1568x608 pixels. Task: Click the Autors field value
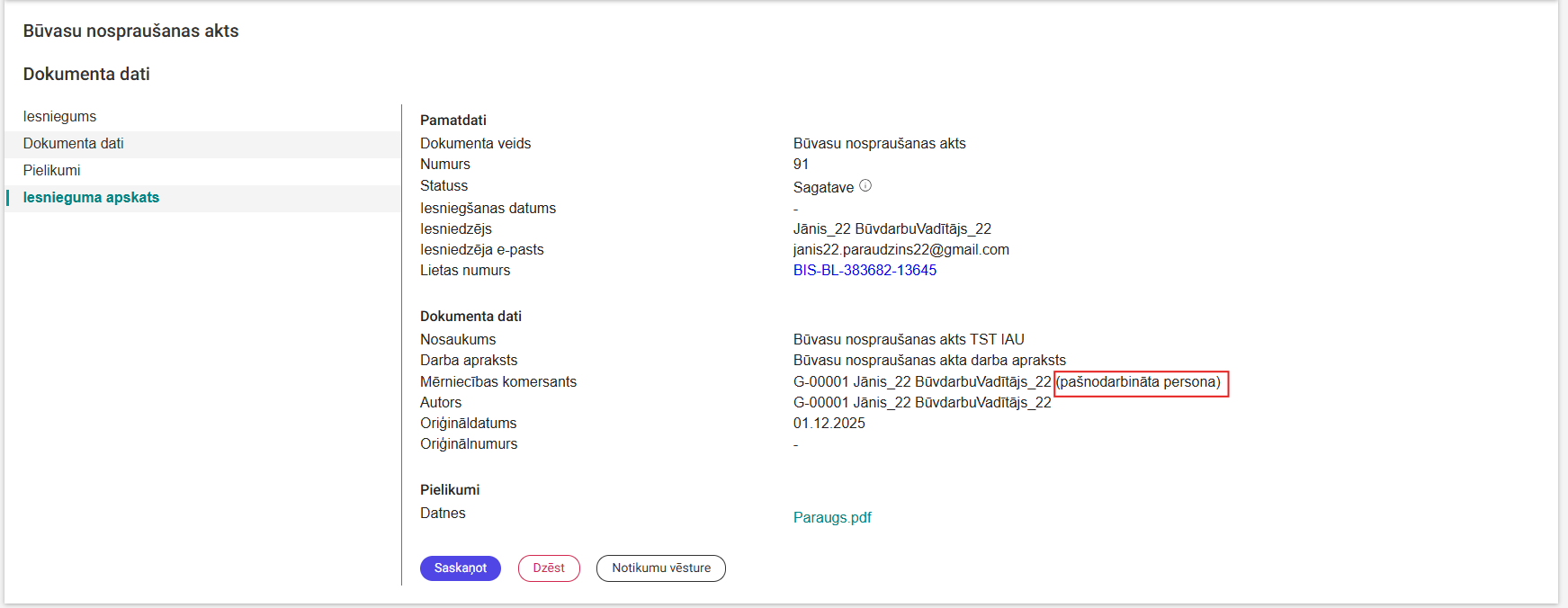click(922, 403)
